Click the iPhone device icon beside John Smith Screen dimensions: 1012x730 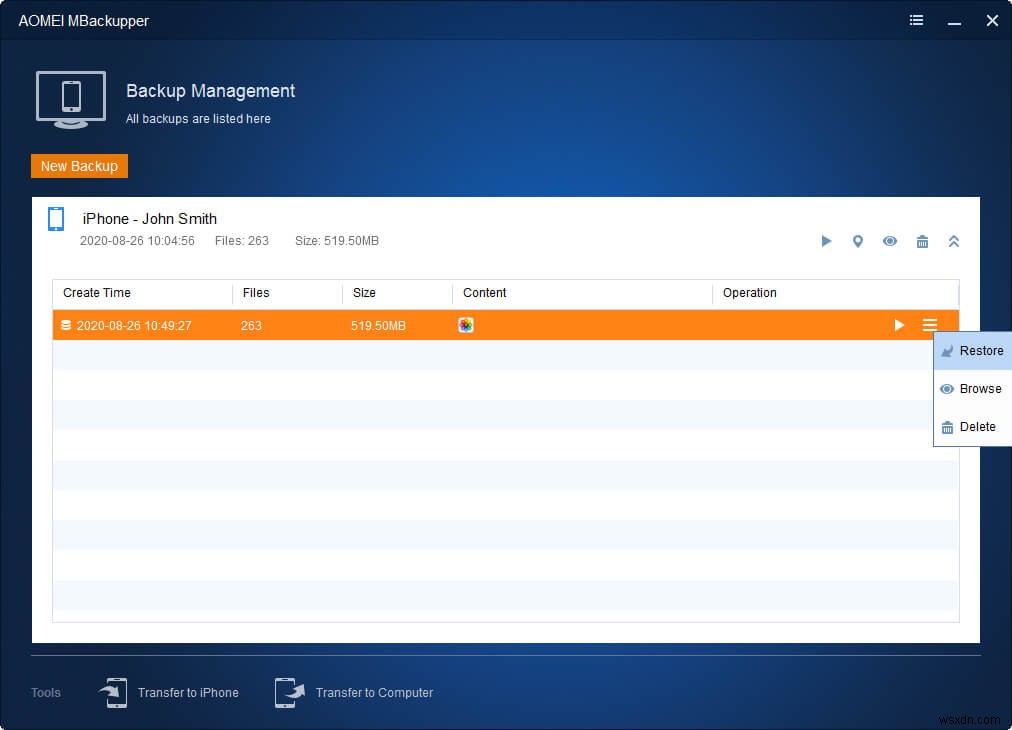click(56, 219)
